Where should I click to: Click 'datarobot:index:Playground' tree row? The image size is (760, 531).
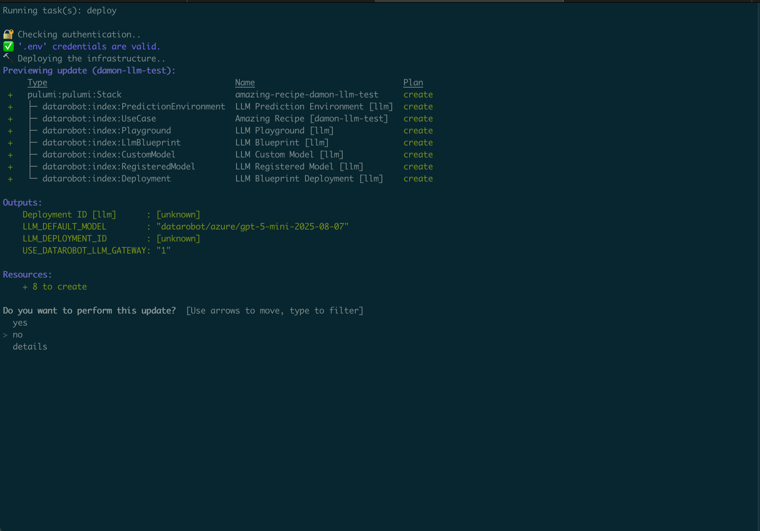click(x=107, y=131)
